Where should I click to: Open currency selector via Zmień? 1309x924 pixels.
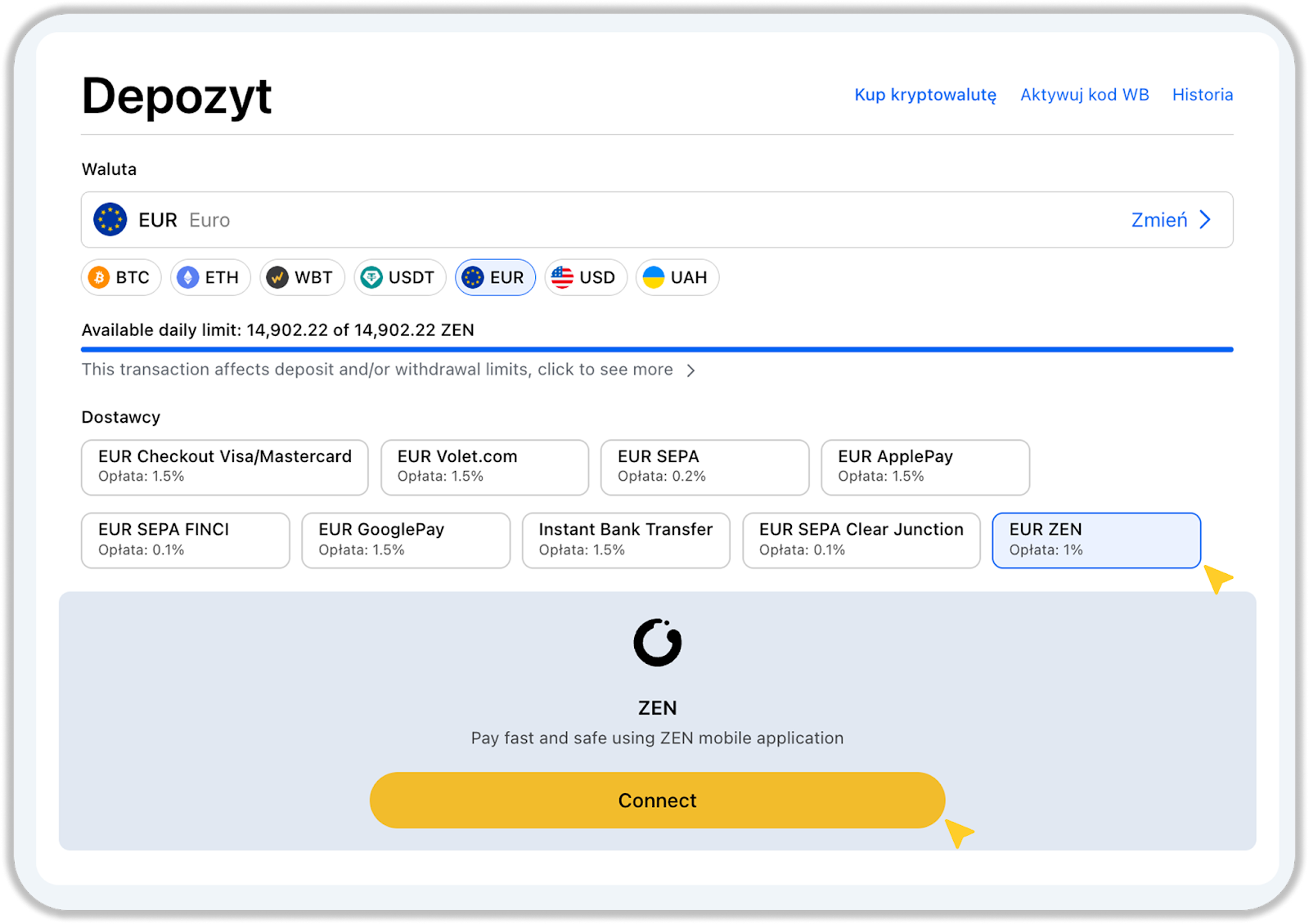pyautogui.click(x=1158, y=220)
